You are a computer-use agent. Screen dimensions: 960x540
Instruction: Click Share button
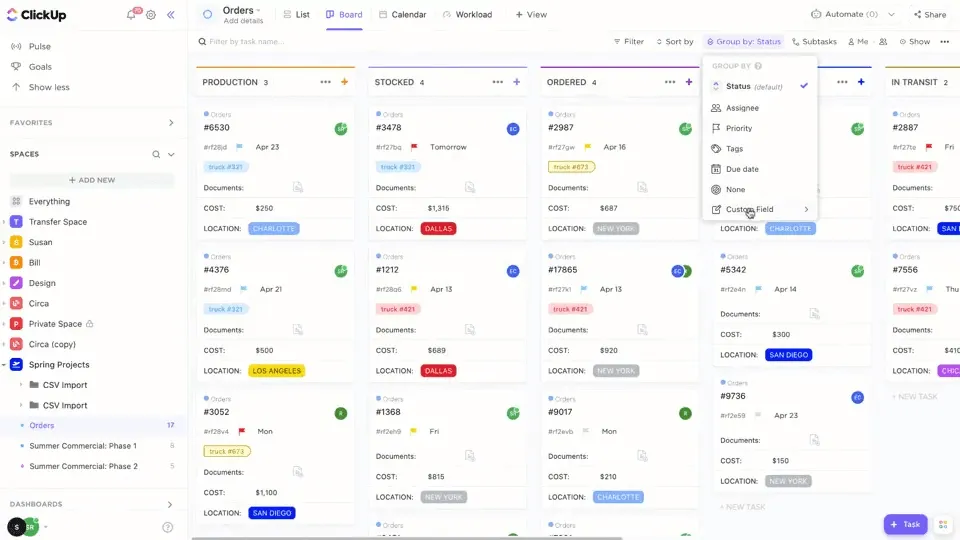point(930,14)
